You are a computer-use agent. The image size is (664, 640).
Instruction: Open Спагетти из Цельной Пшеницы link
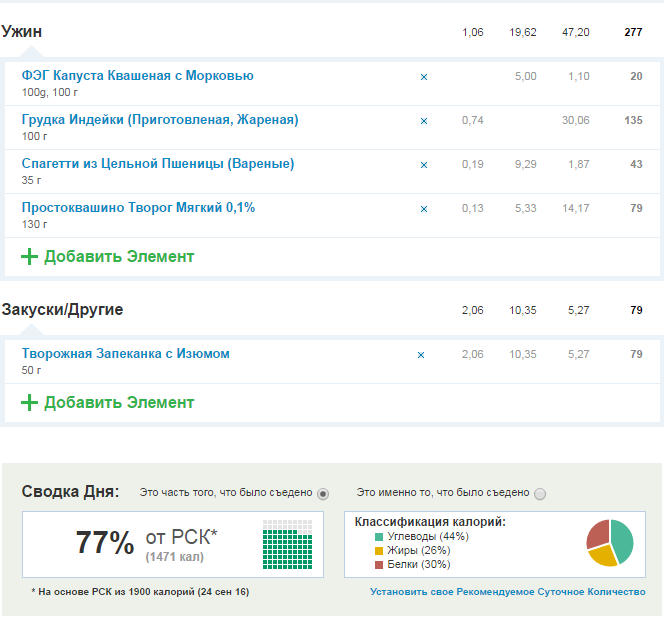point(157,164)
